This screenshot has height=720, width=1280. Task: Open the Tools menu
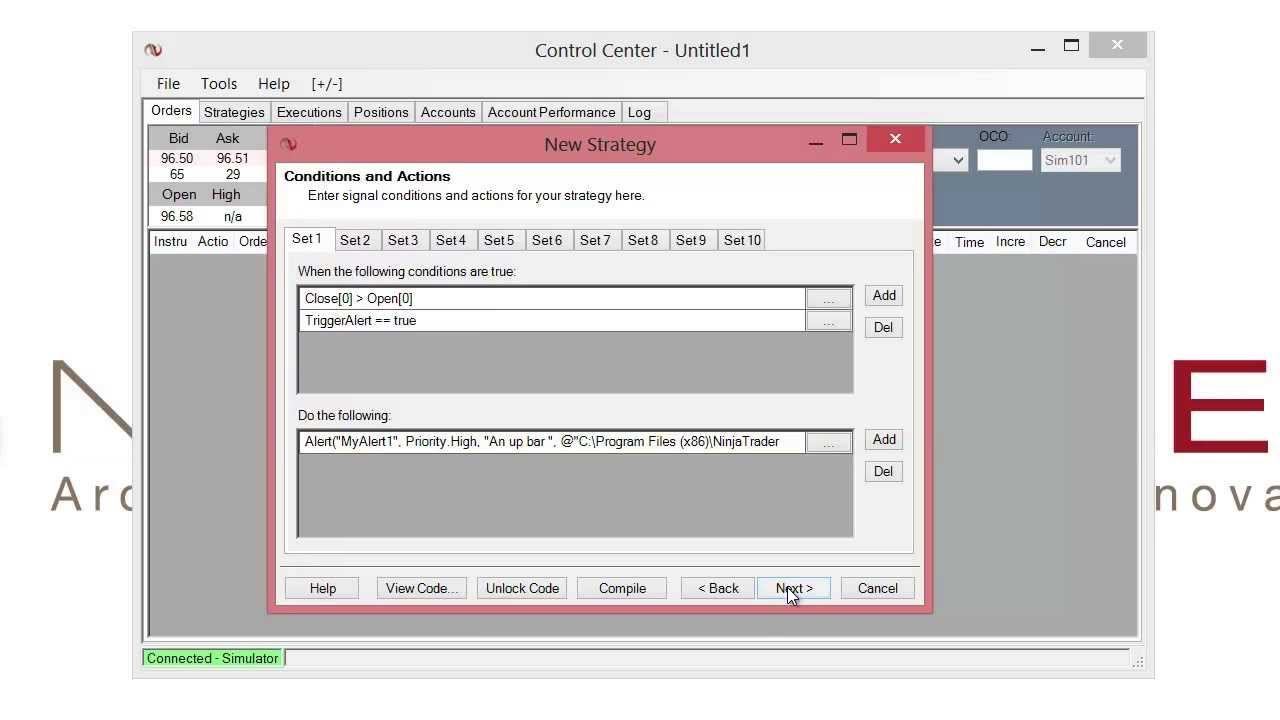(x=219, y=84)
